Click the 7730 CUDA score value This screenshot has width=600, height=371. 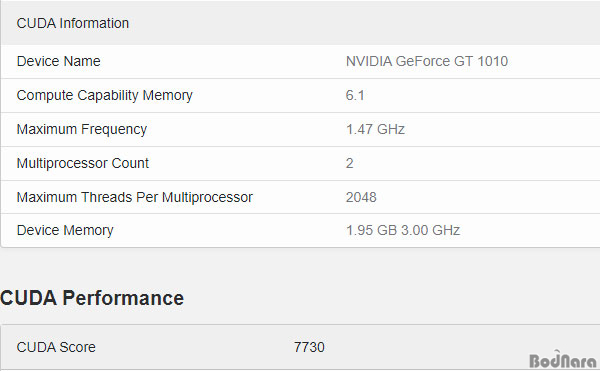coord(309,347)
